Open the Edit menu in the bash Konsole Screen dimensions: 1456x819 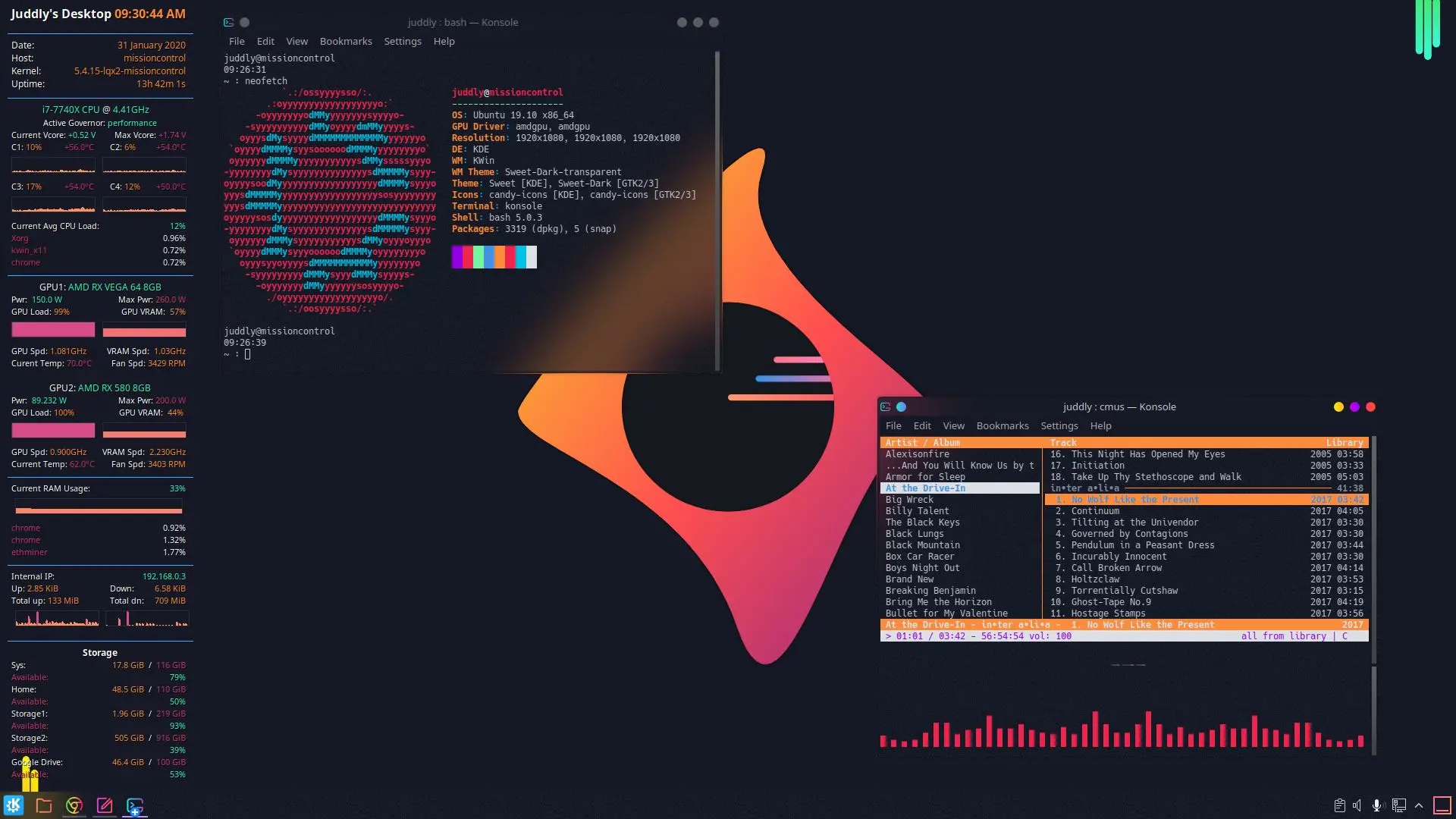(x=265, y=42)
